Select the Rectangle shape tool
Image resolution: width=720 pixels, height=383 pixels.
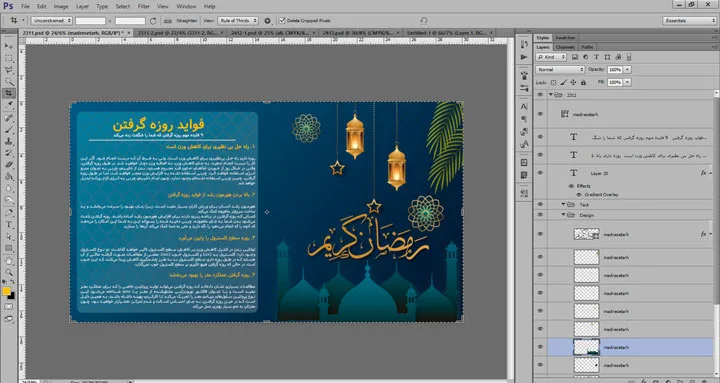9,248
